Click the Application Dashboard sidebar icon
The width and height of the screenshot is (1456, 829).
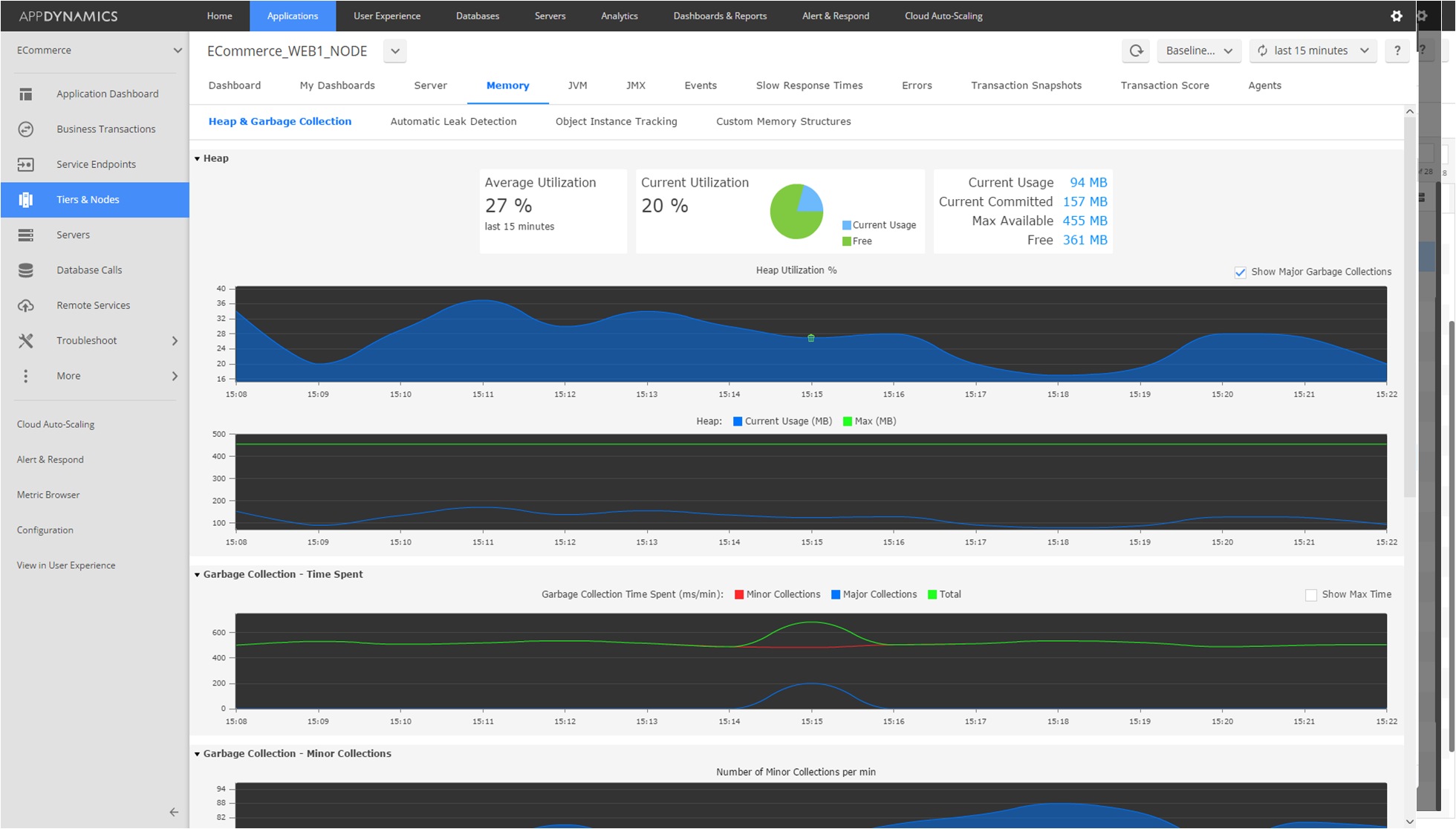tap(26, 94)
